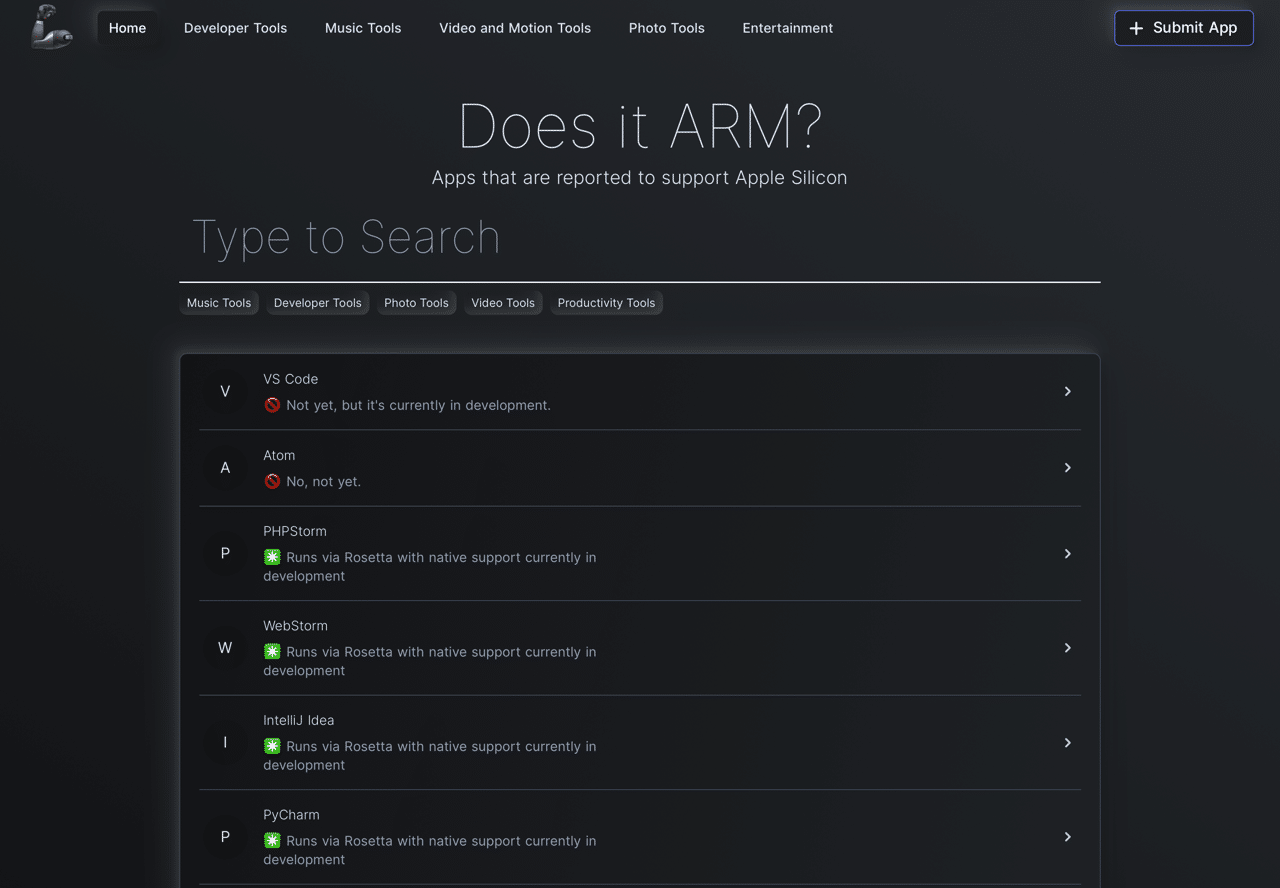1280x888 pixels.
Task: Filter by Developer Tools chip
Action: (x=318, y=303)
